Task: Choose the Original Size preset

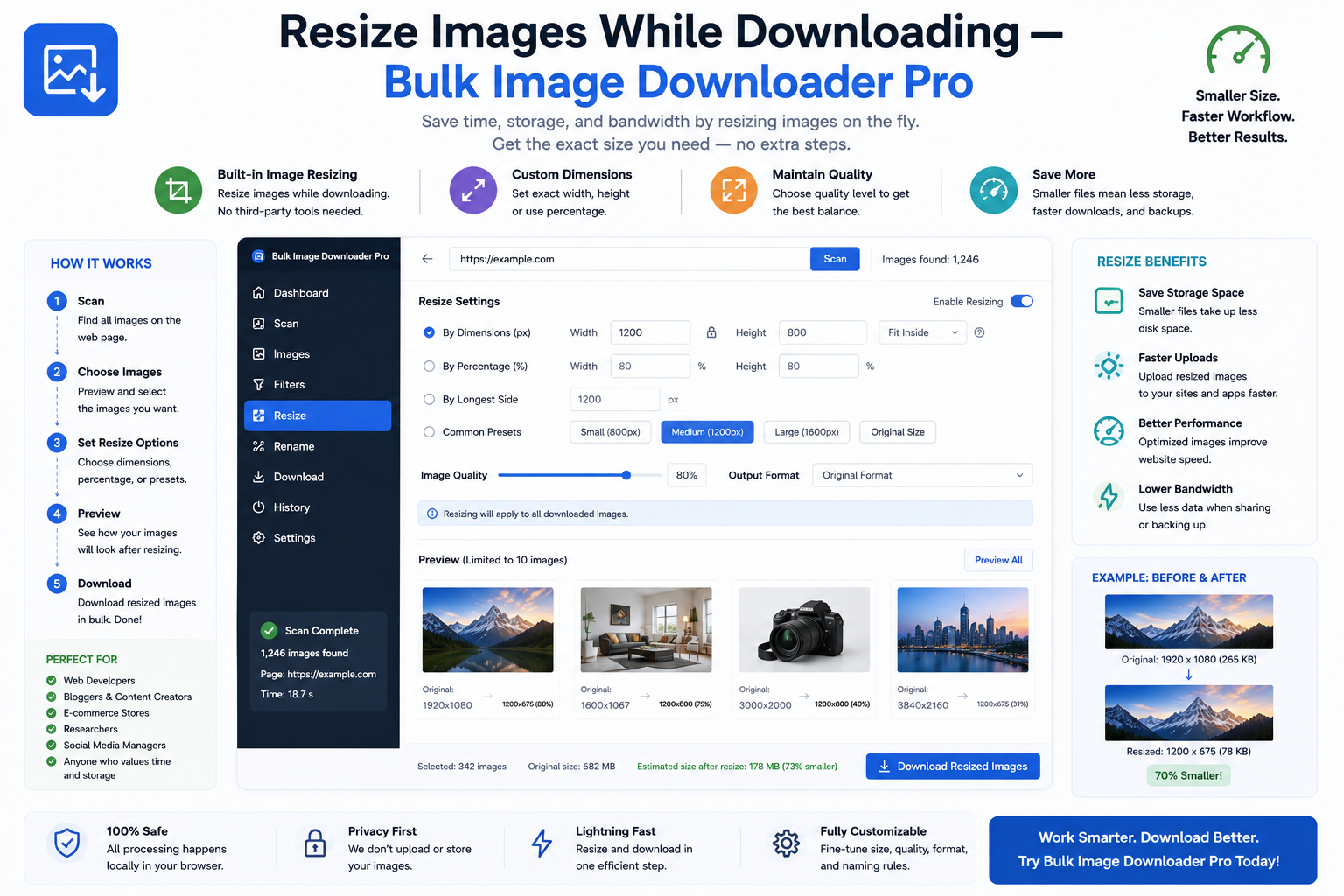Action: click(x=898, y=432)
